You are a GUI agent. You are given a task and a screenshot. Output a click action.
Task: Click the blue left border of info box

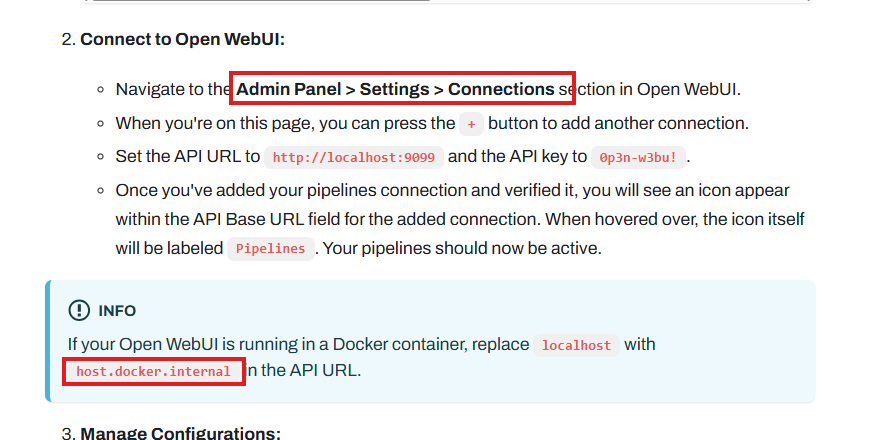click(x=48, y=340)
